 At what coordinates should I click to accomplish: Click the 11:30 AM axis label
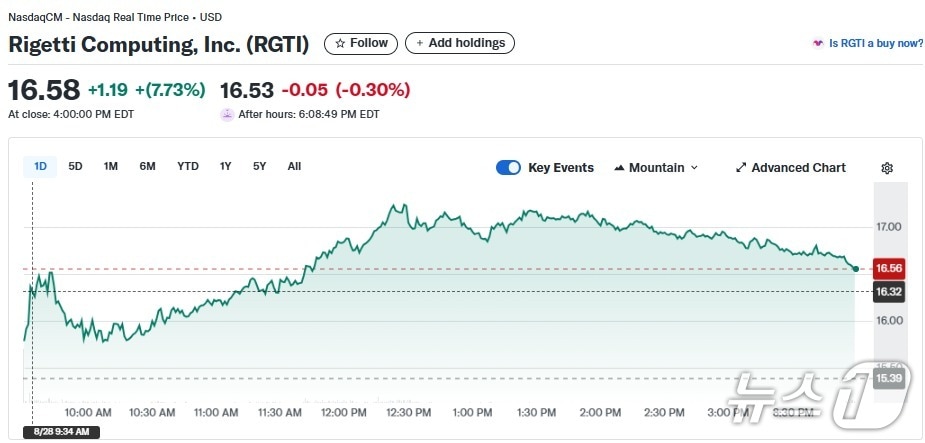280,412
